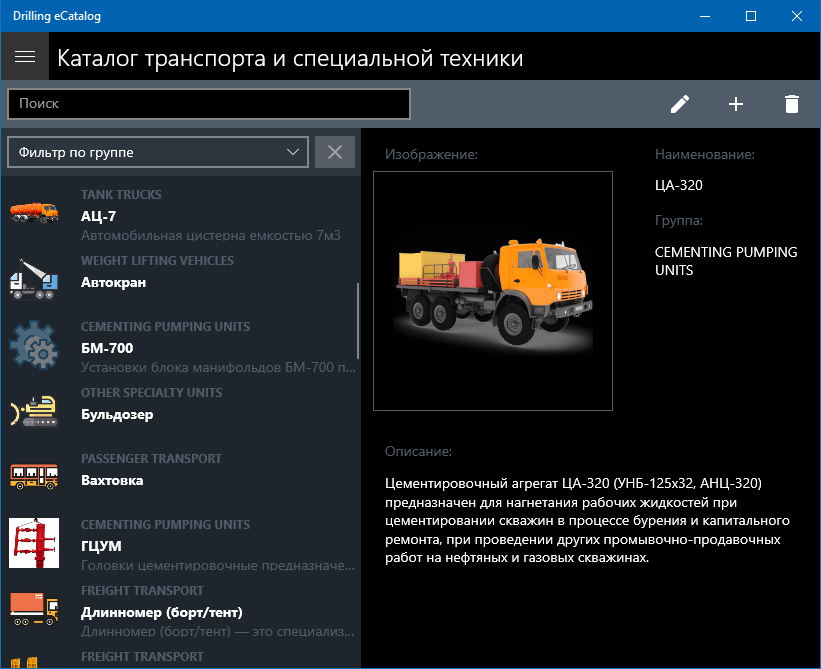The height and width of the screenshot is (669, 821).
Task: Select the БМ-700 list item title
Action: (107, 348)
